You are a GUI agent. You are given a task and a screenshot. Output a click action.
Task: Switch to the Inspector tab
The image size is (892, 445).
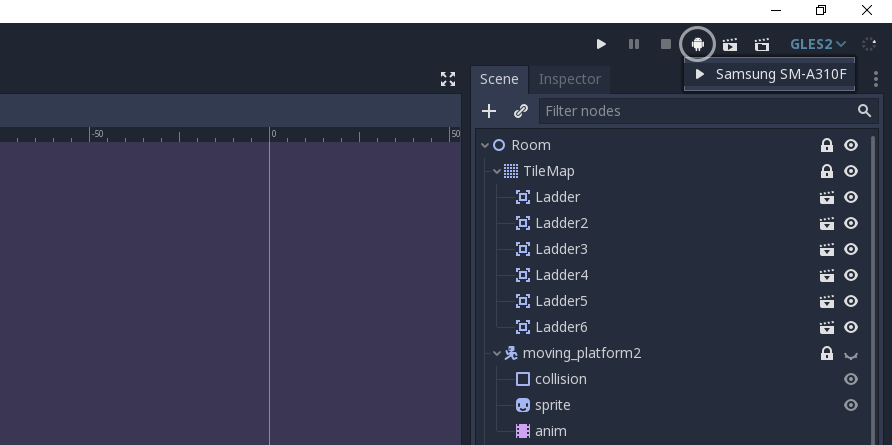click(x=569, y=79)
